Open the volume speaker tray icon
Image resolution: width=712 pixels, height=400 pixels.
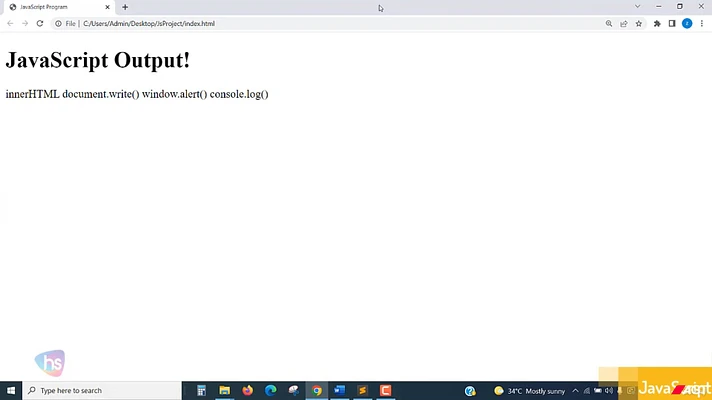pyautogui.click(x=608, y=391)
